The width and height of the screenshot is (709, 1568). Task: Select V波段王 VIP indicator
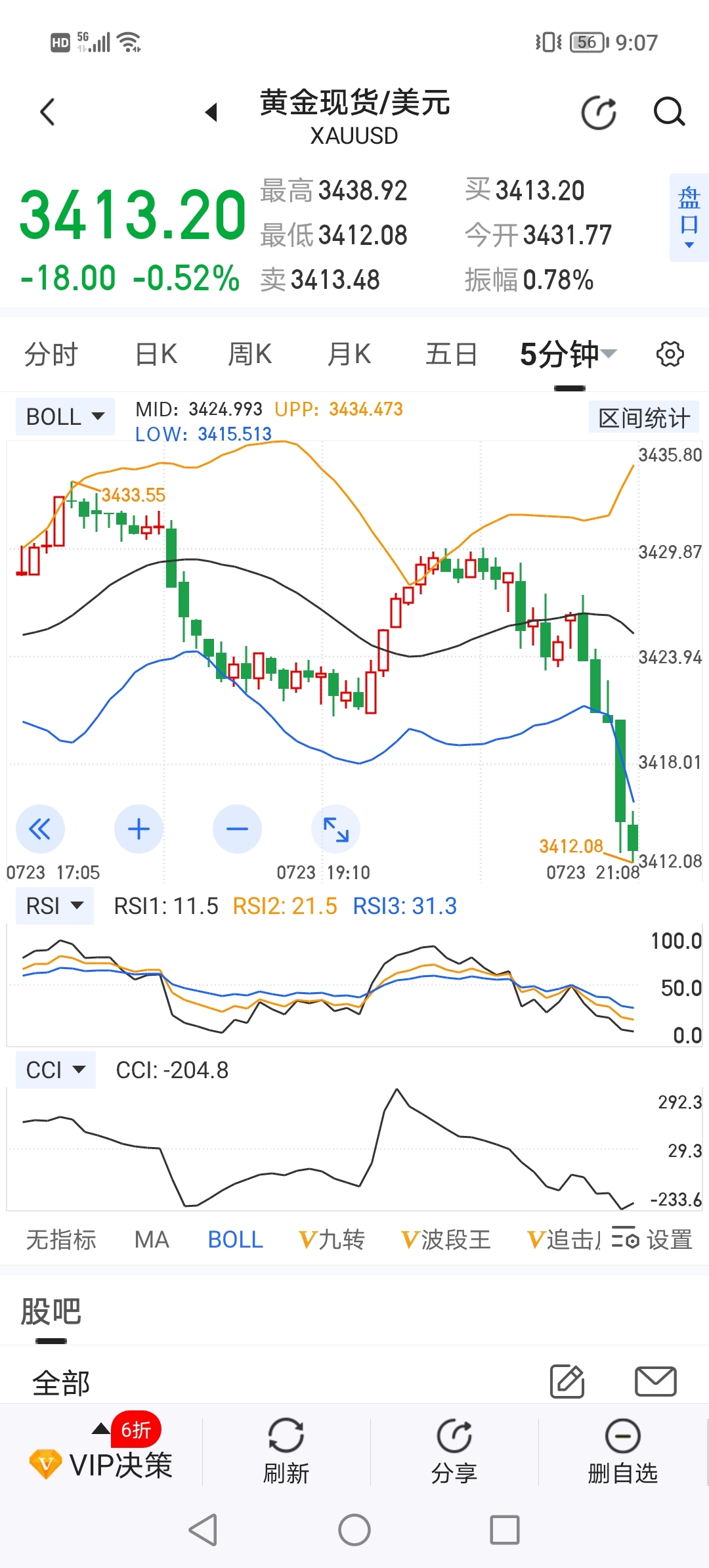446,1240
